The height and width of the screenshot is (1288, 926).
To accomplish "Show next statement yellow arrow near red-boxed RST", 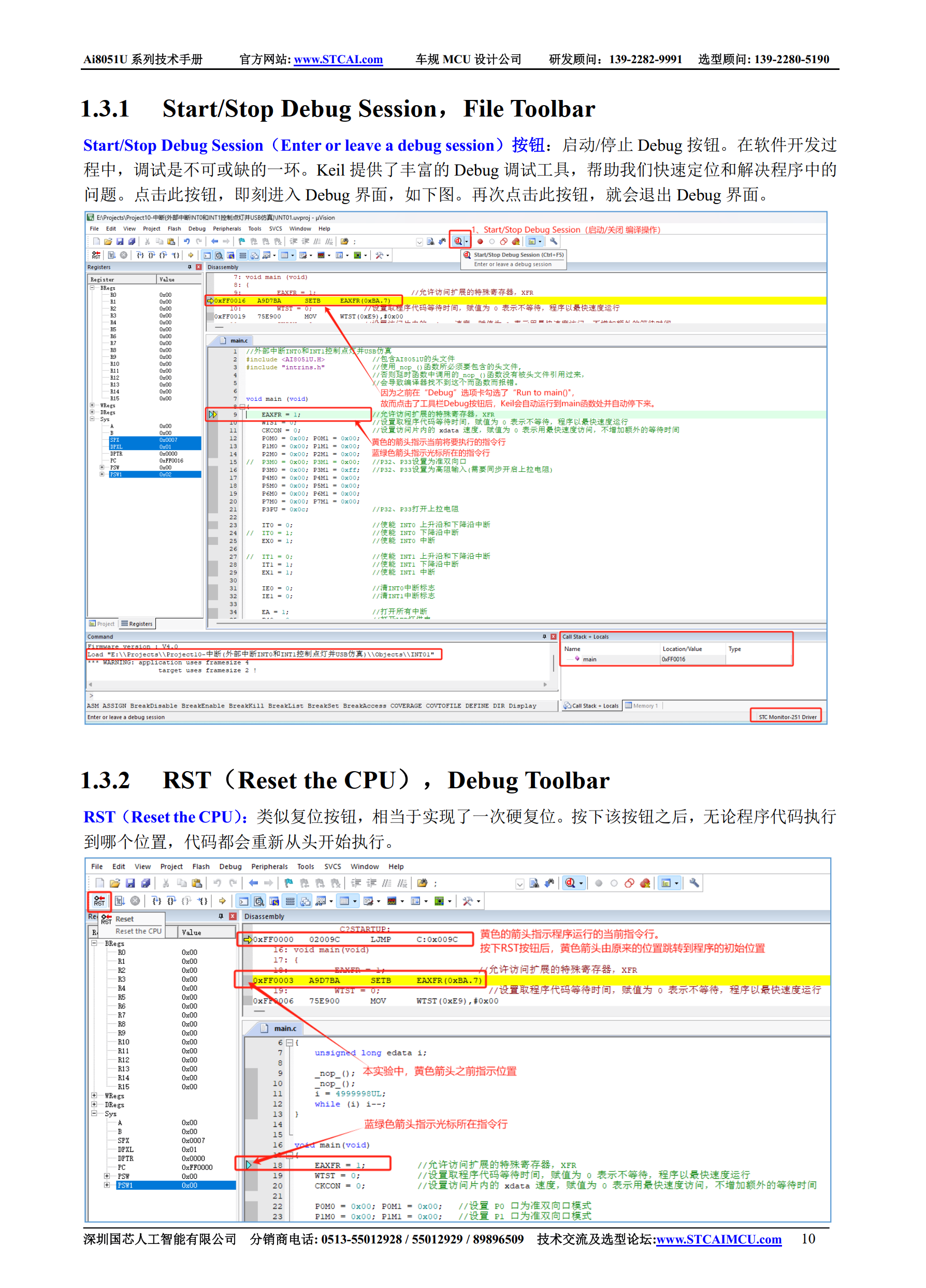I will click(x=223, y=901).
